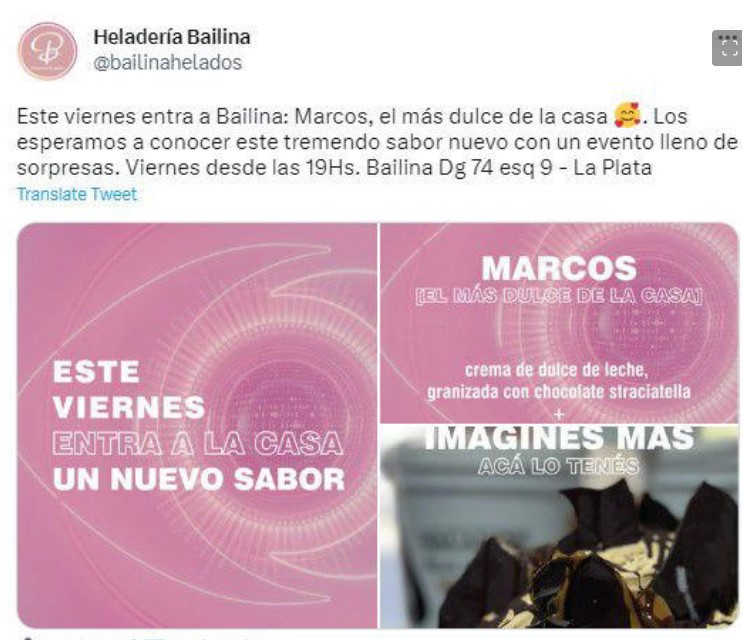Click the 'VIERNES' word in left image
Screen dimensions: 742x640
click(129, 407)
